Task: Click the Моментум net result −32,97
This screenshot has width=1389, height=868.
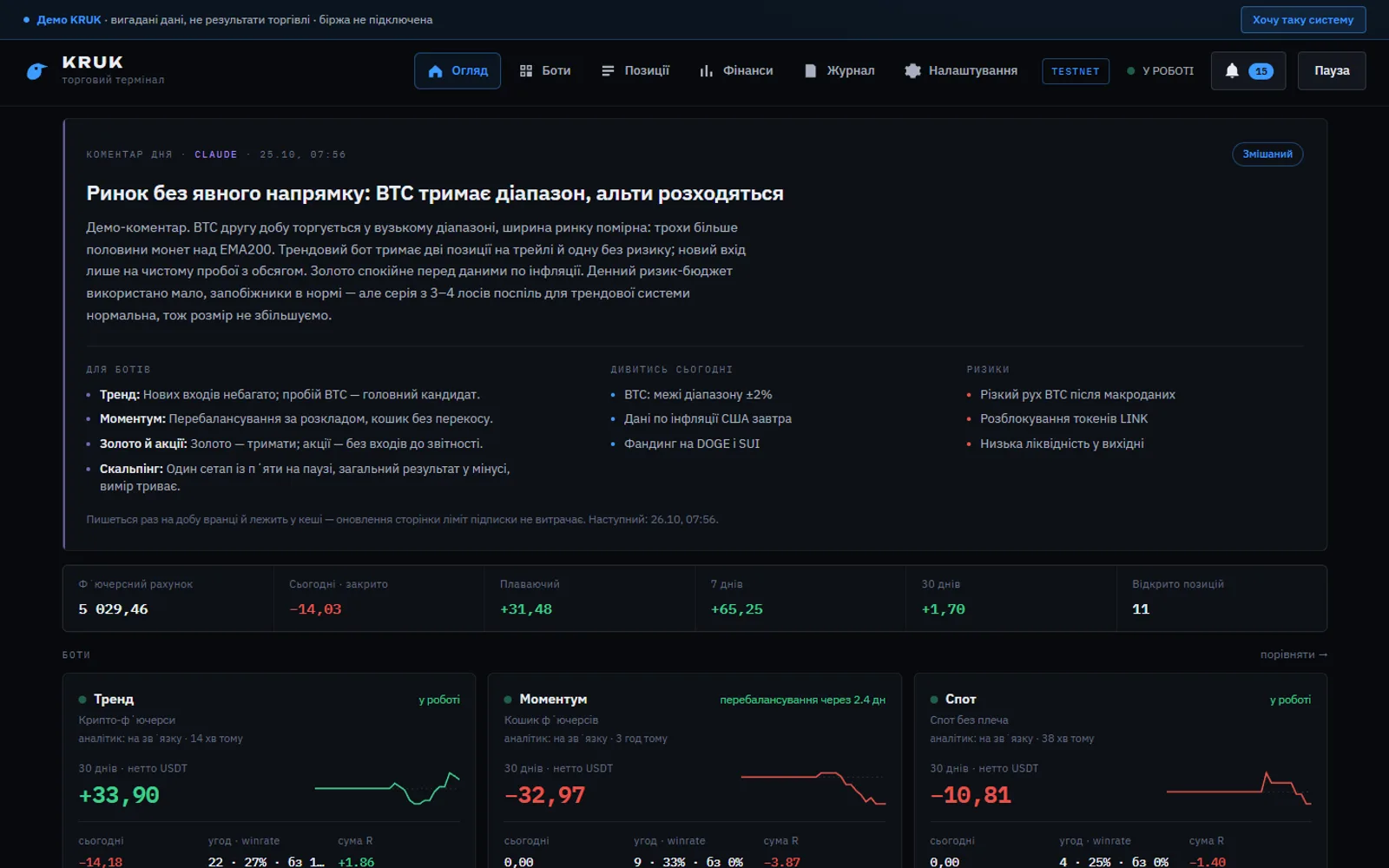Action: [x=545, y=795]
